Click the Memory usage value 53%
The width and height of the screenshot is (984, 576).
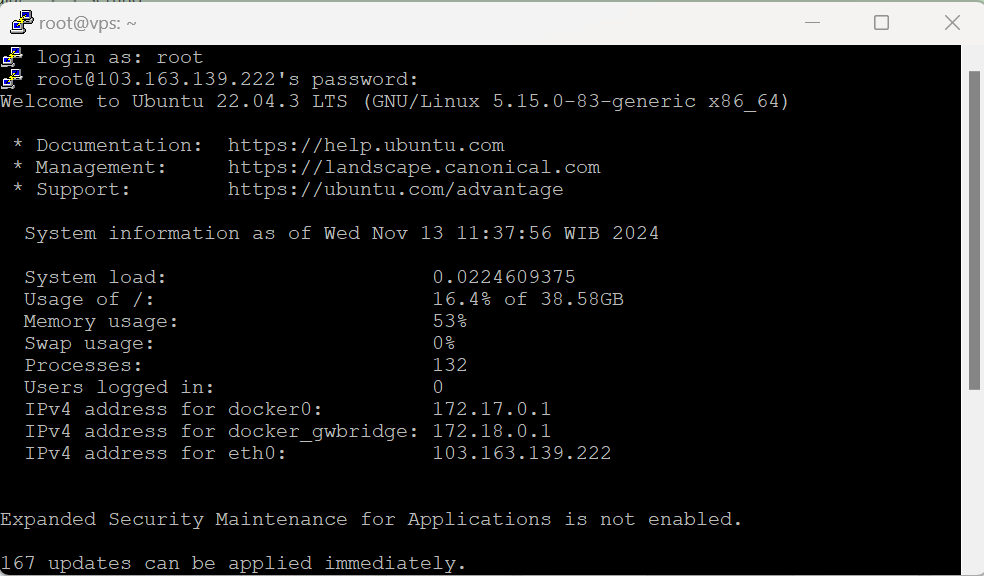(449, 321)
